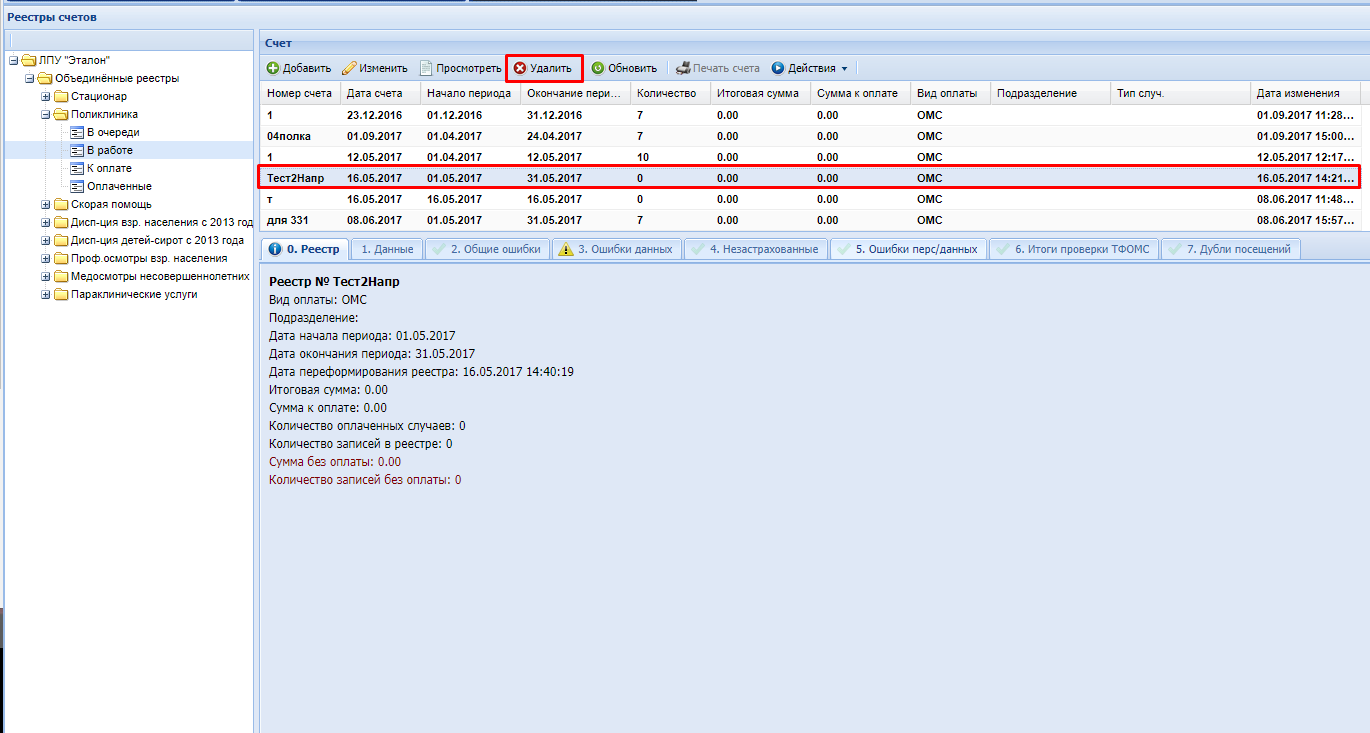Expand Параклинические услуги folder
The height and width of the screenshot is (733, 1370).
click(46, 294)
